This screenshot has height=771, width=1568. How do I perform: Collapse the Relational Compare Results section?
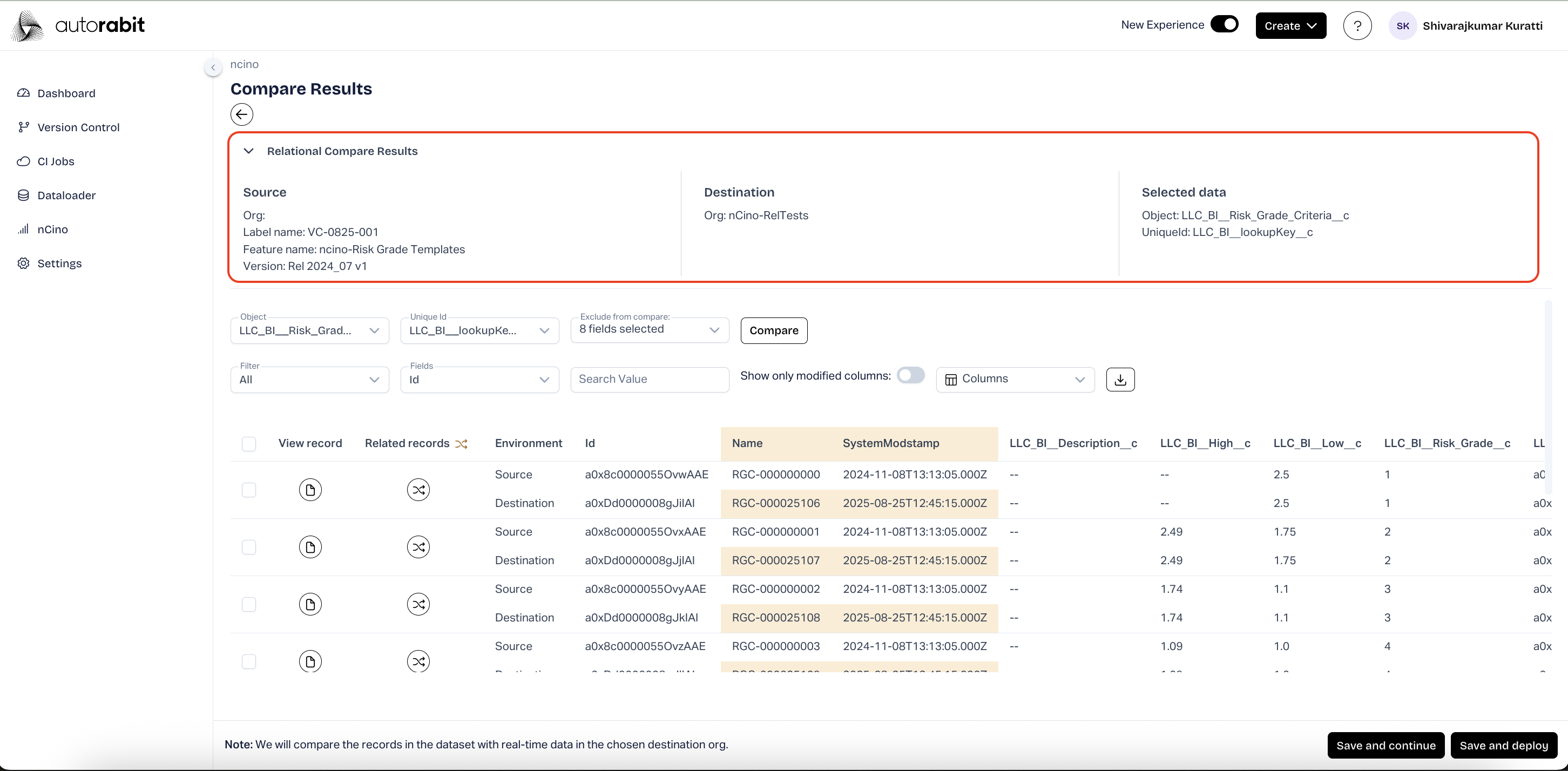click(248, 151)
